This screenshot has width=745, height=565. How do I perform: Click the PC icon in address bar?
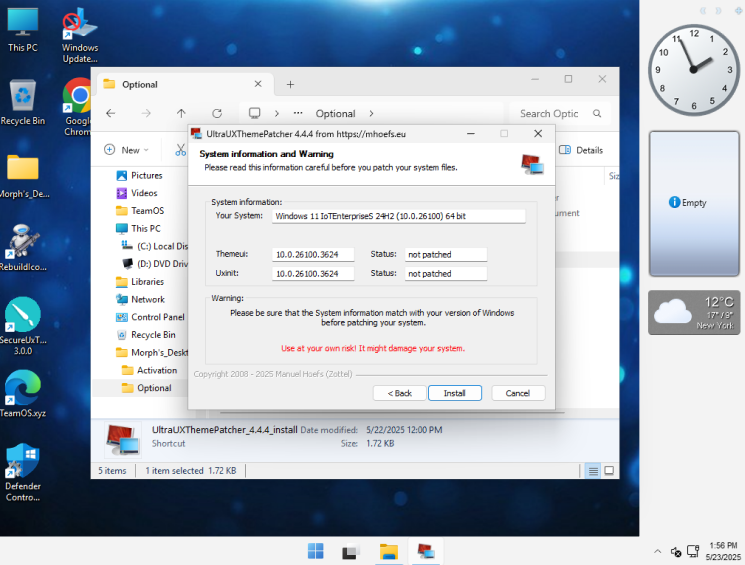[255, 113]
